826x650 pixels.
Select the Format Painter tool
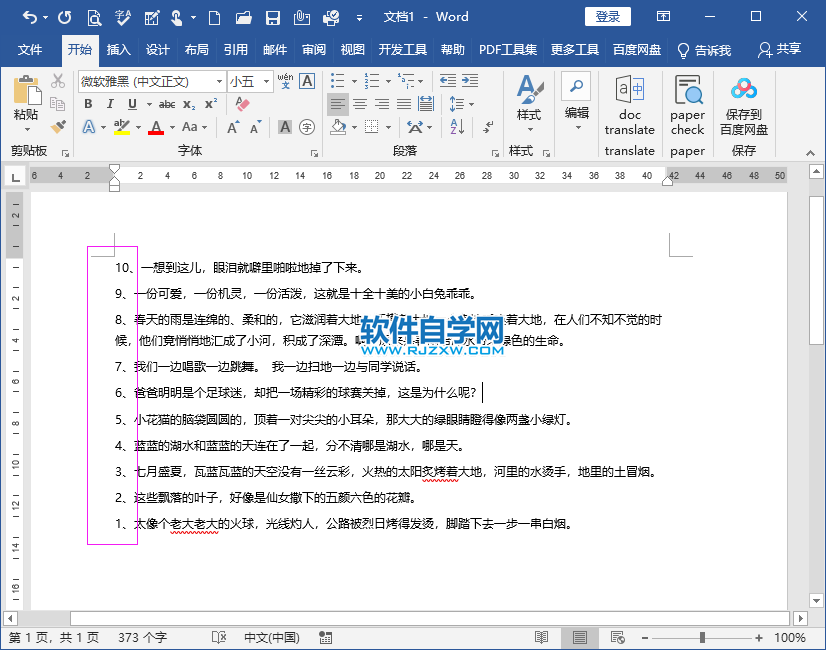(x=57, y=128)
